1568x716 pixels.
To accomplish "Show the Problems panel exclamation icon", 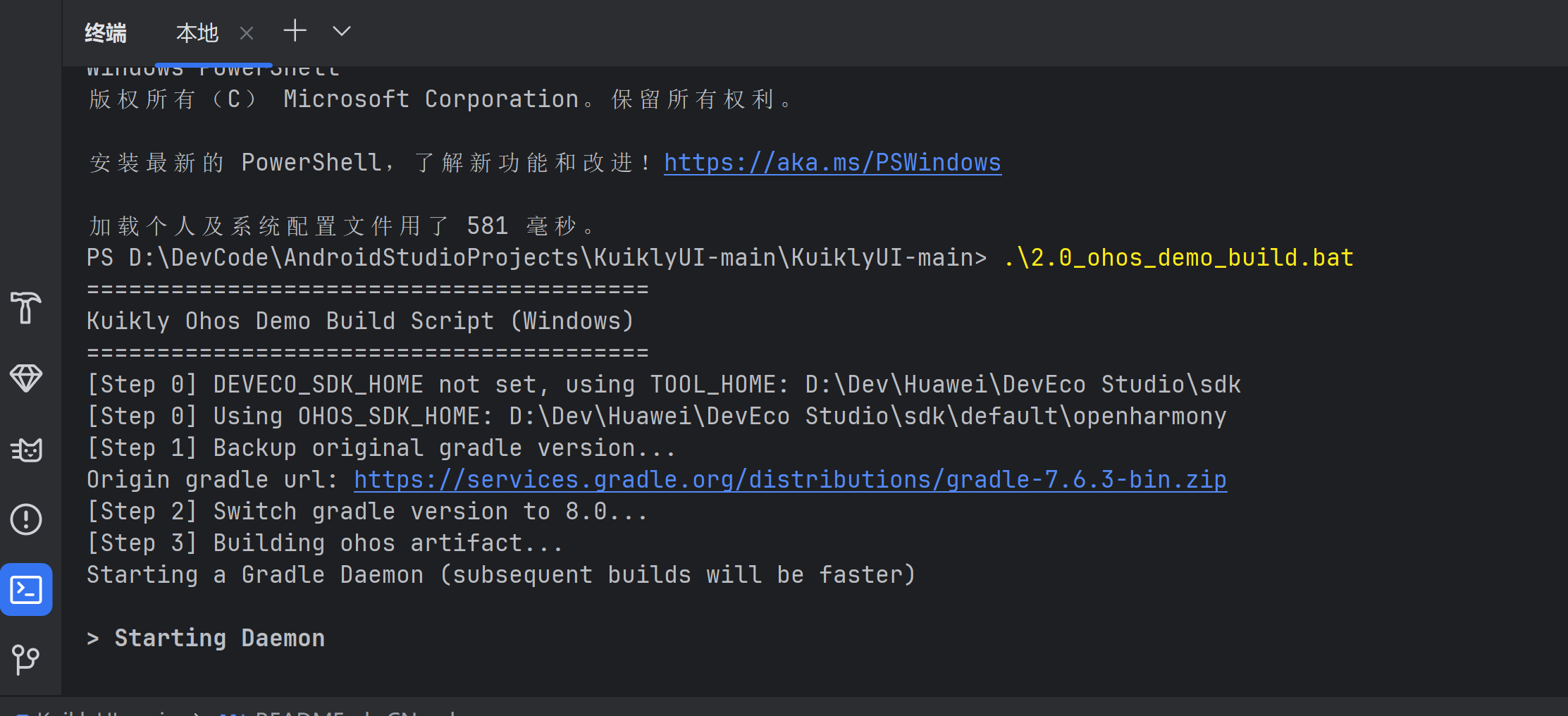I will 26,519.
